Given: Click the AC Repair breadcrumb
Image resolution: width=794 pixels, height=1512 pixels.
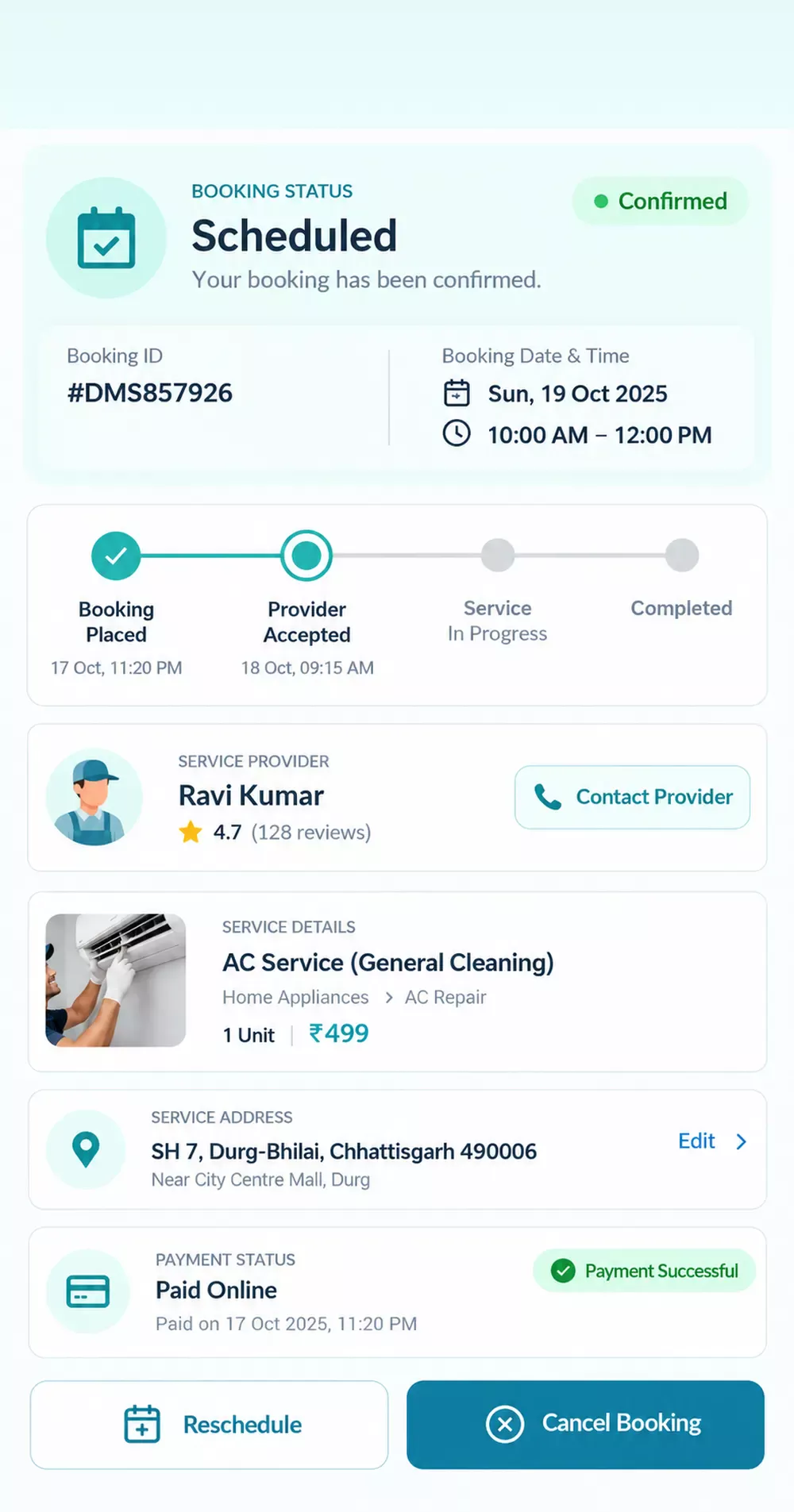Looking at the screenshot, I should coord(445,997).
